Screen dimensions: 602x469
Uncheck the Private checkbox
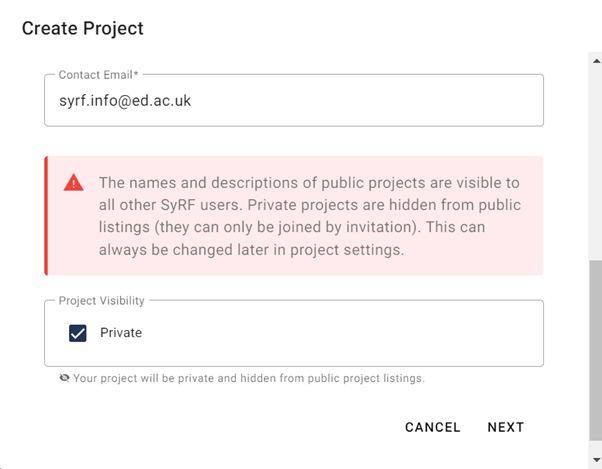78,333
